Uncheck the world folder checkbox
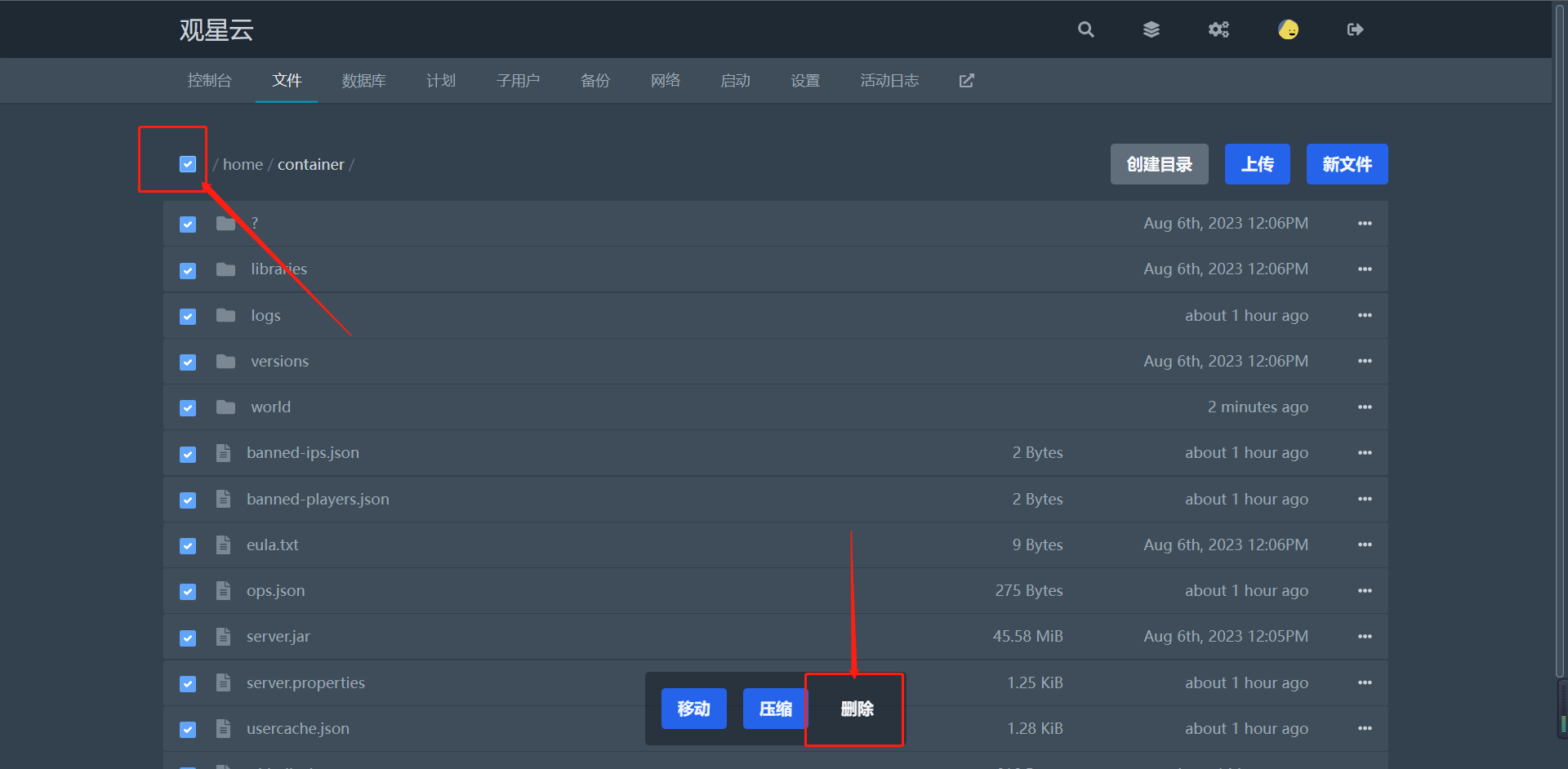 point(188,407)
